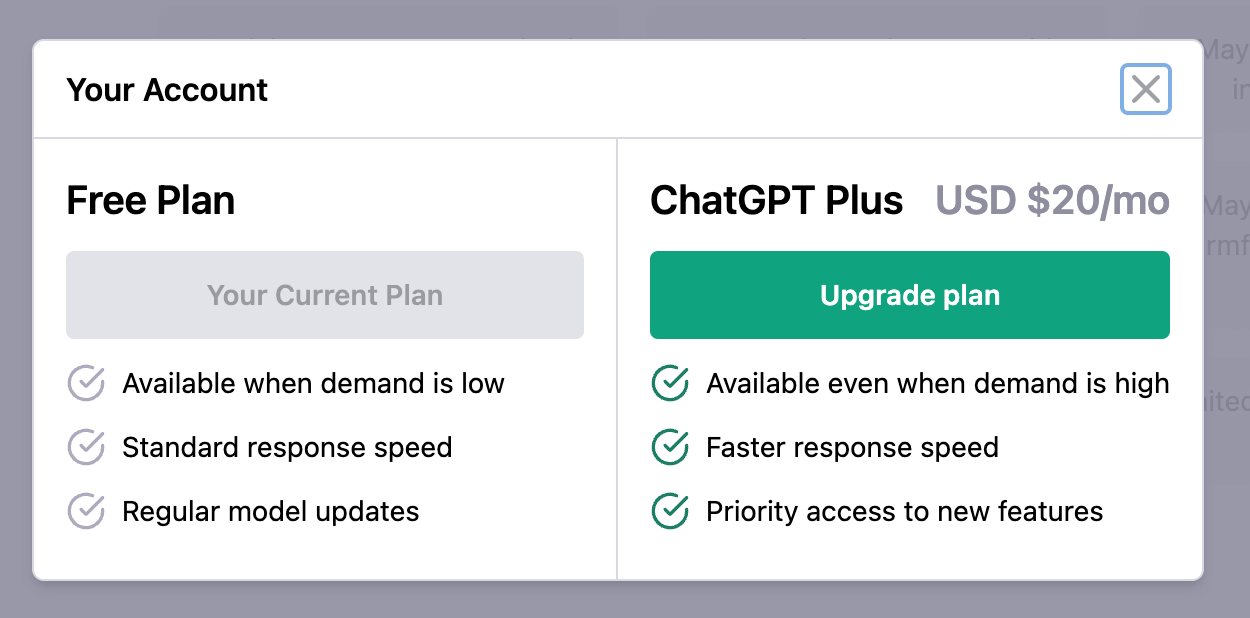1250x618 pixels.
Task: Click Available even when demand is high text
Action: (937, 383)
